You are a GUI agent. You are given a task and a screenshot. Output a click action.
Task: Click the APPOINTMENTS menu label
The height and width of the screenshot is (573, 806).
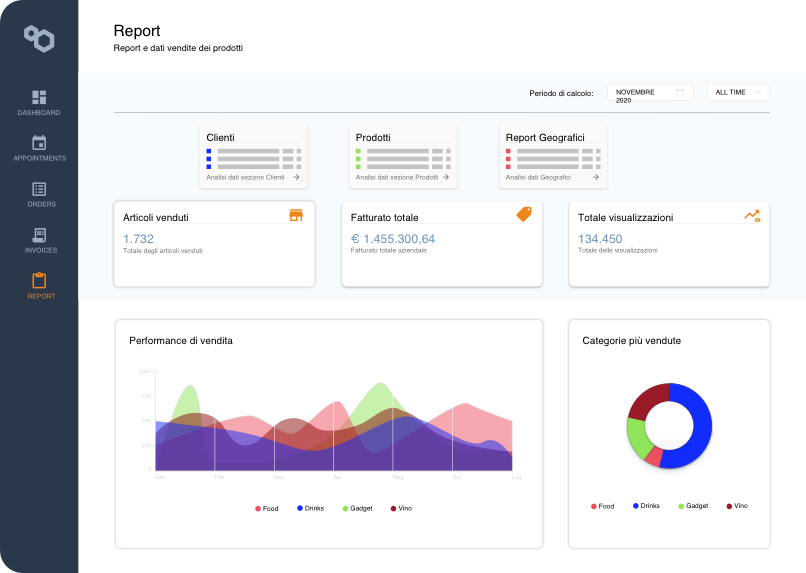click(40, 158)
